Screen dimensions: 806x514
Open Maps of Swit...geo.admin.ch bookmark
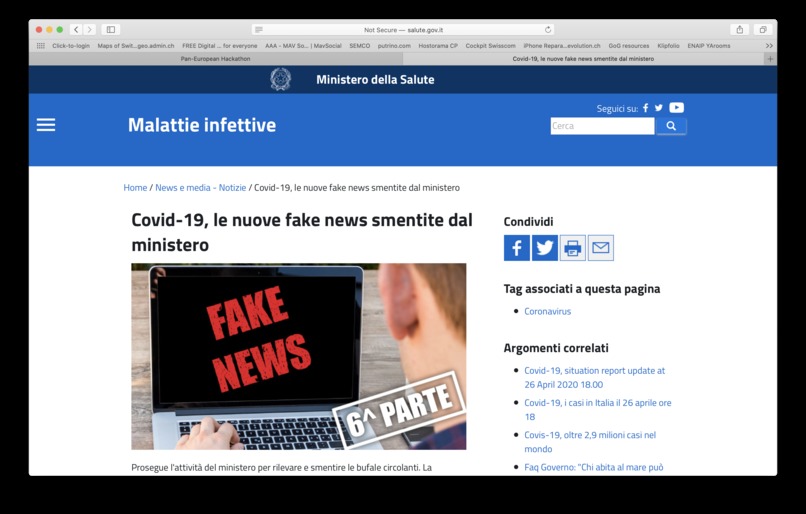pos(136,46)
